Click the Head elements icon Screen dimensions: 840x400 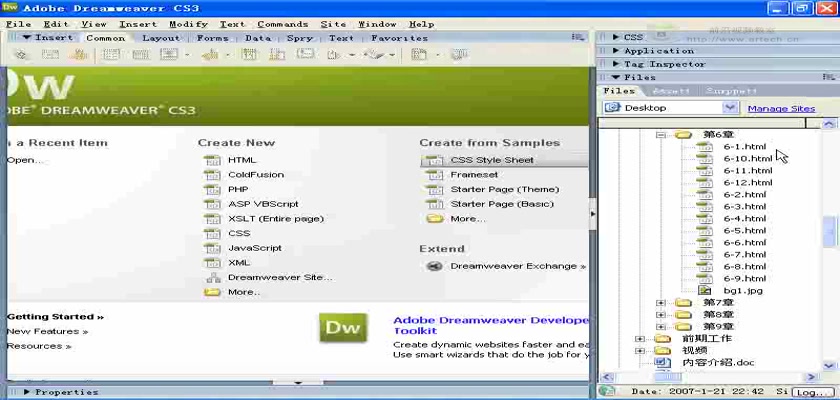[334, 54]
